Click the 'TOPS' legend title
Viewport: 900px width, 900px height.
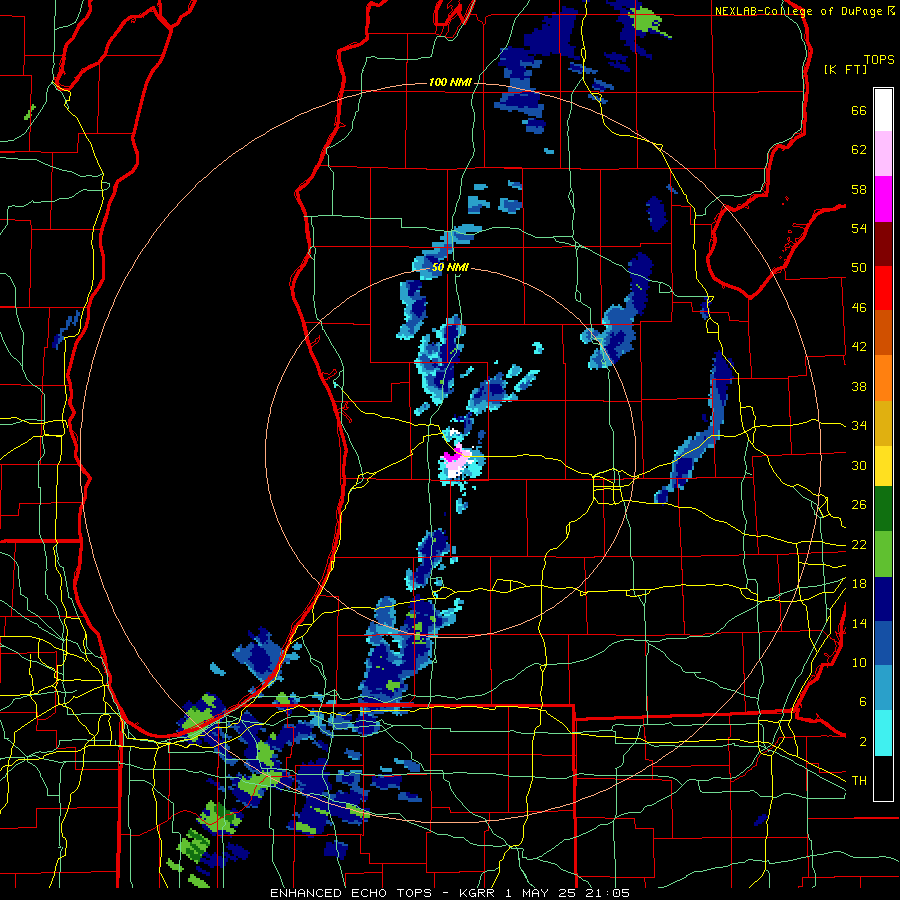[x=879, y=60]
